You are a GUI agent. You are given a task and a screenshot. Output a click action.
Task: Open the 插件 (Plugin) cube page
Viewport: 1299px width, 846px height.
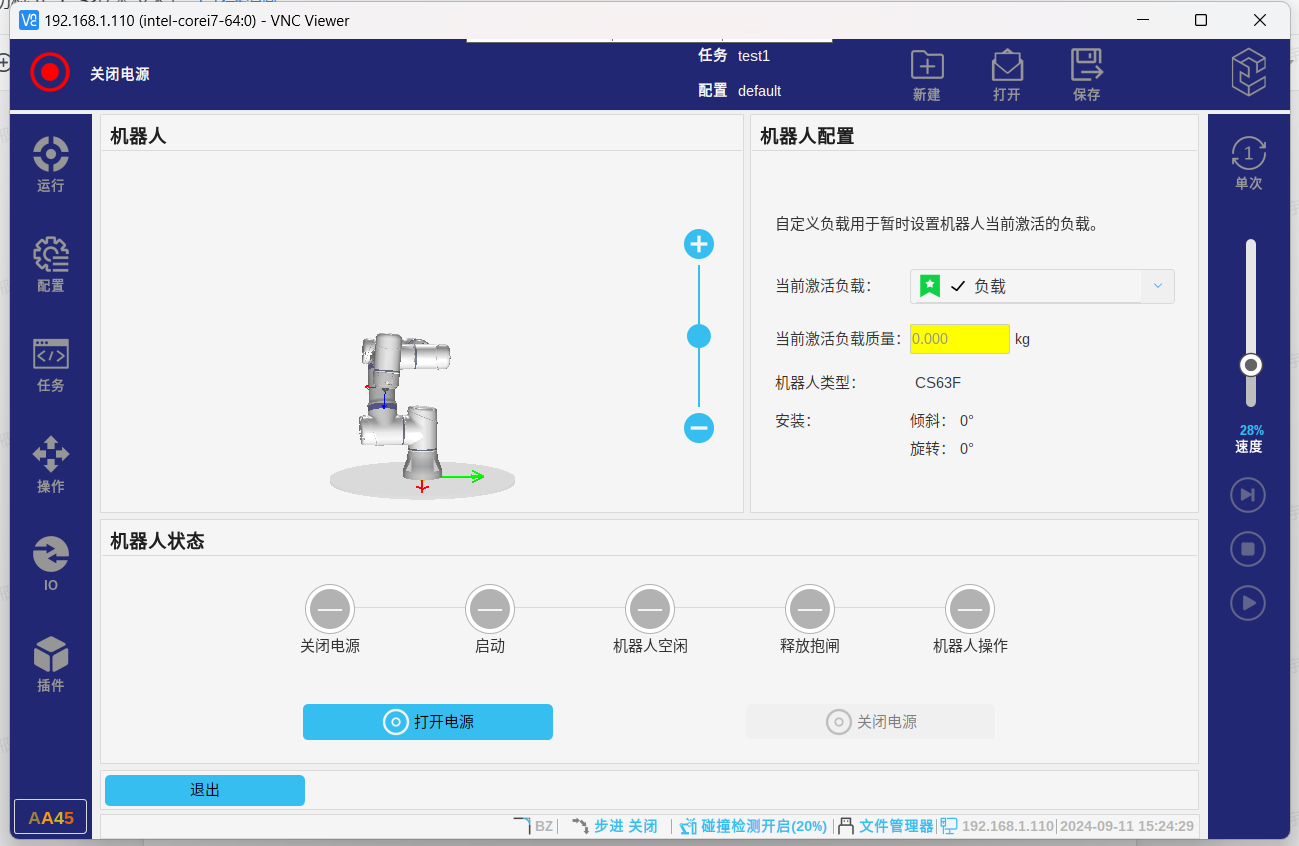[50, 664]
